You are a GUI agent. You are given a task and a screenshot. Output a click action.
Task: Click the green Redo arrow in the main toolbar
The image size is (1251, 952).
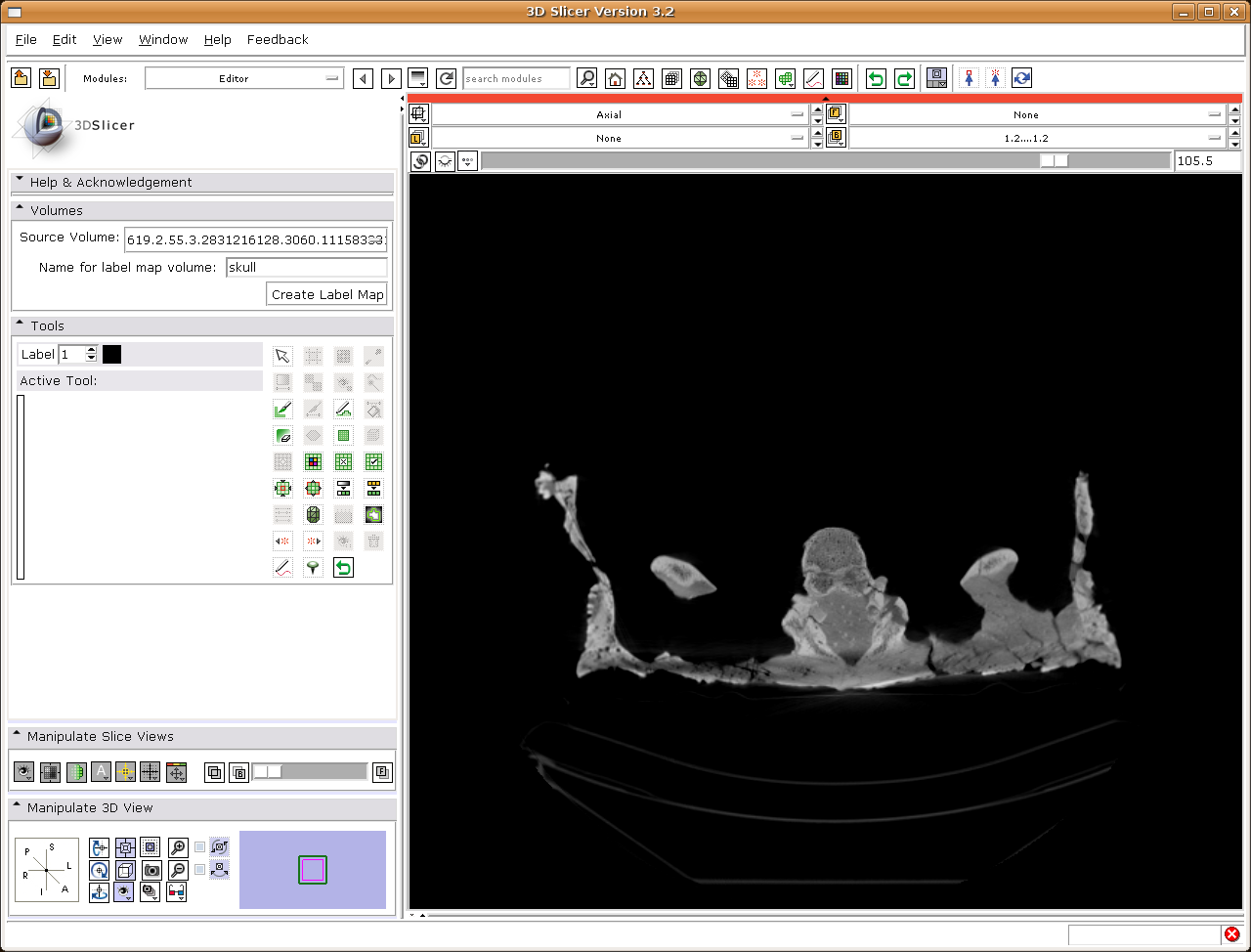pos(904,78)
